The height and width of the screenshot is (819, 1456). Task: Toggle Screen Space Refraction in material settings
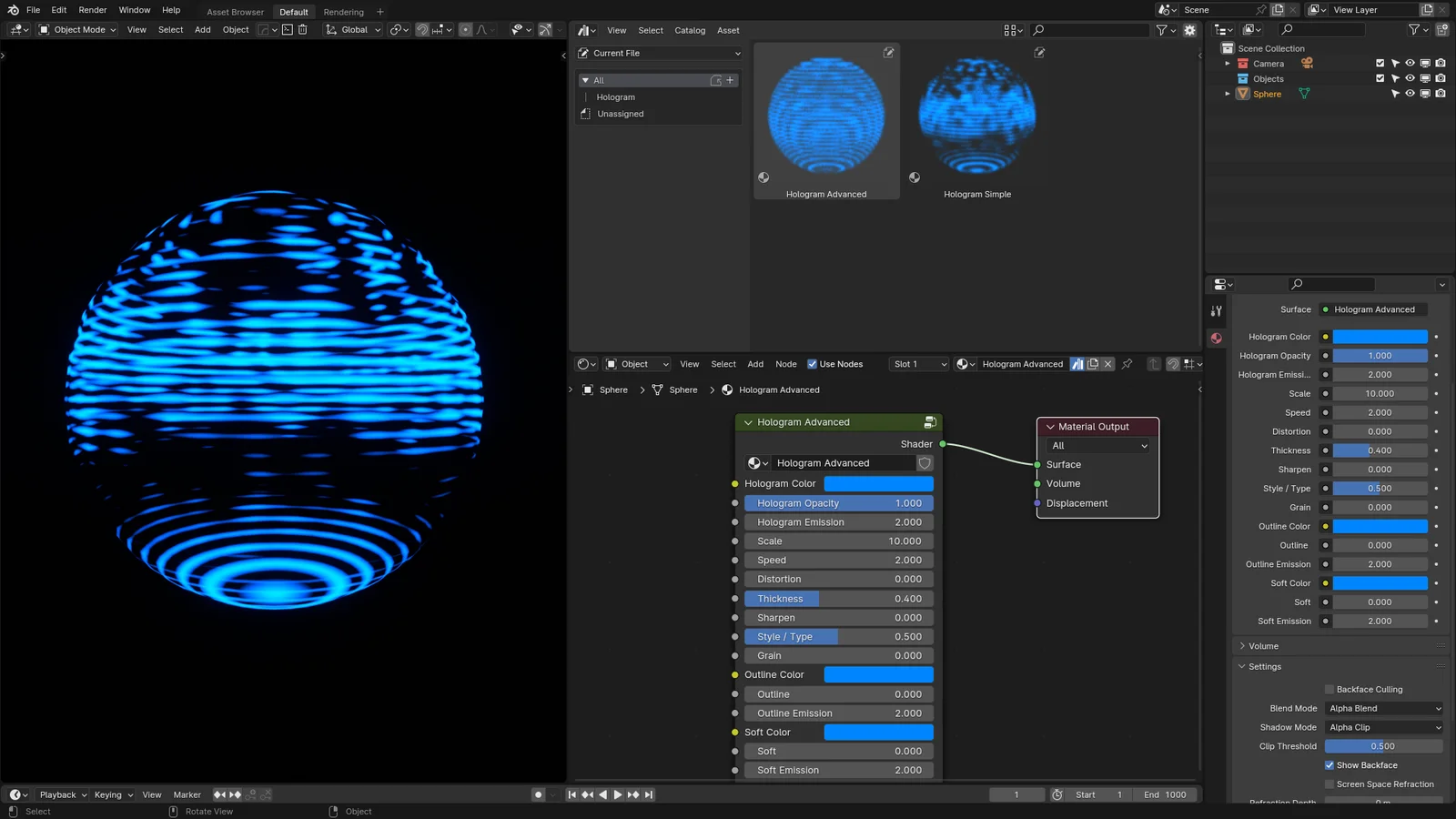coord(1329,784)
